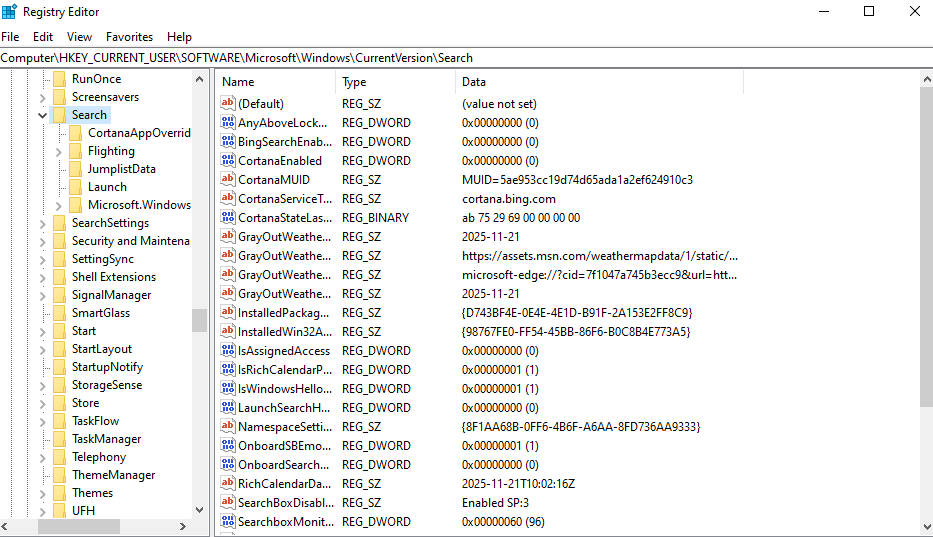The image size is (933, 537).
Task: Sort values by the Name column header
Action: 275,82
